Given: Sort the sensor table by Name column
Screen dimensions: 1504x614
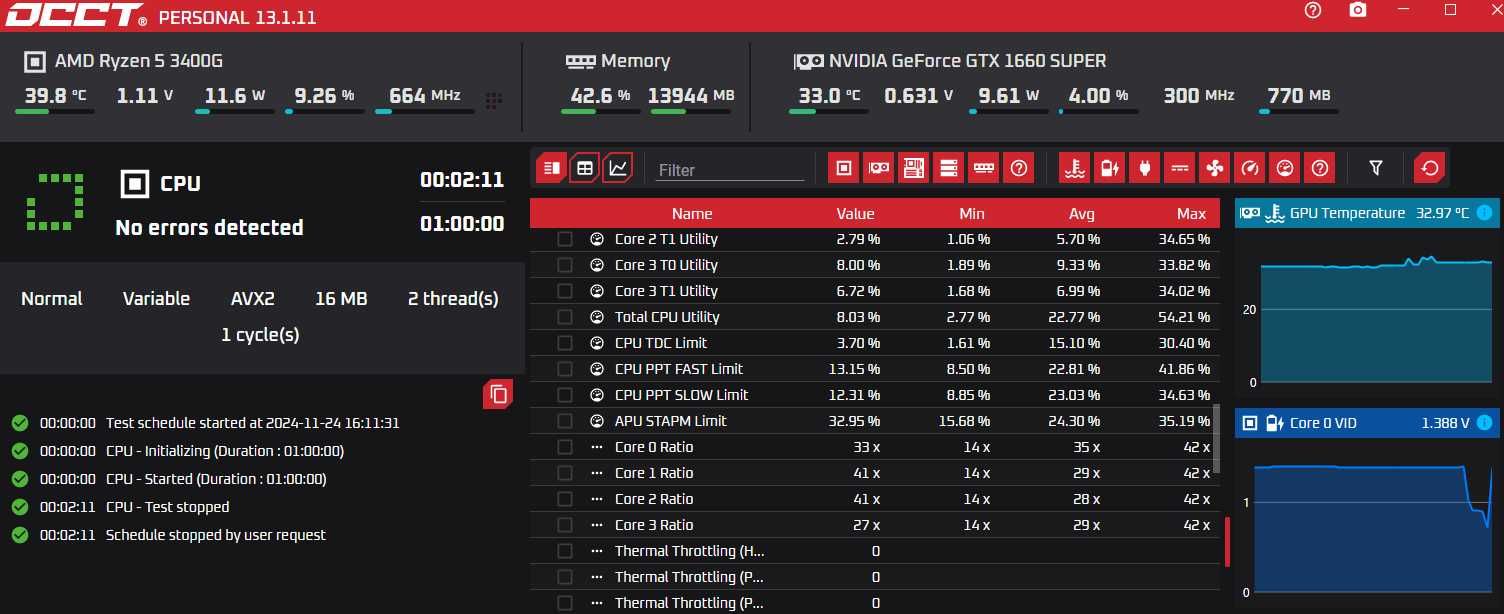Looking at the screenshot, I should [x=692, y=213].
